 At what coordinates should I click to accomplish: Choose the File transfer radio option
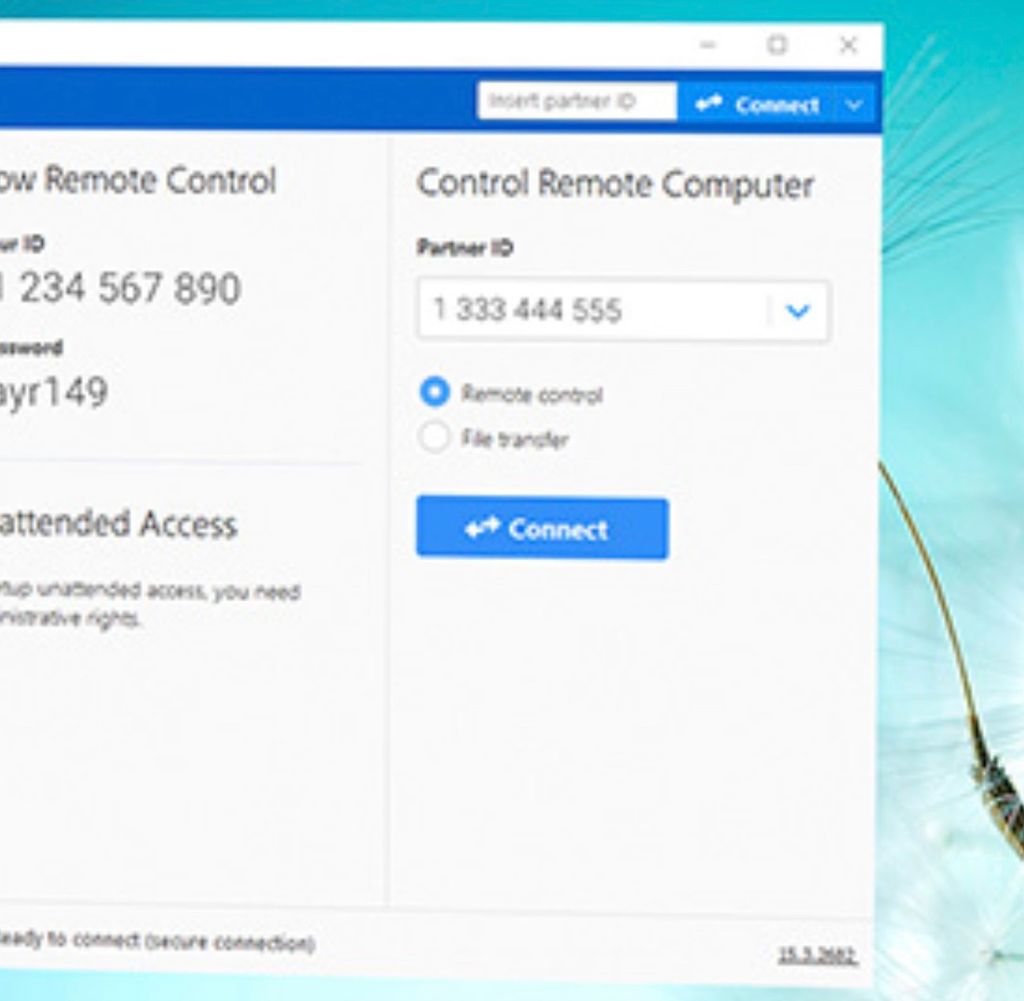click(435, 438)
